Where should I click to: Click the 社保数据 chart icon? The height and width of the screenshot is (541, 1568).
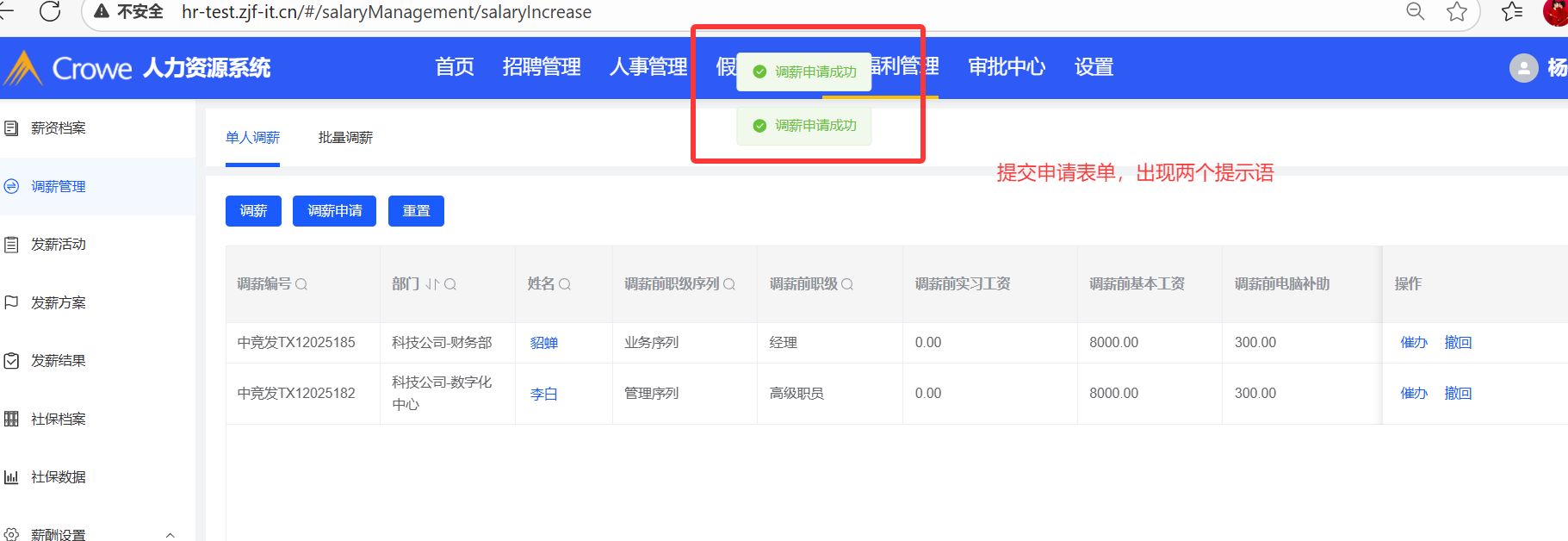point(11,476)
